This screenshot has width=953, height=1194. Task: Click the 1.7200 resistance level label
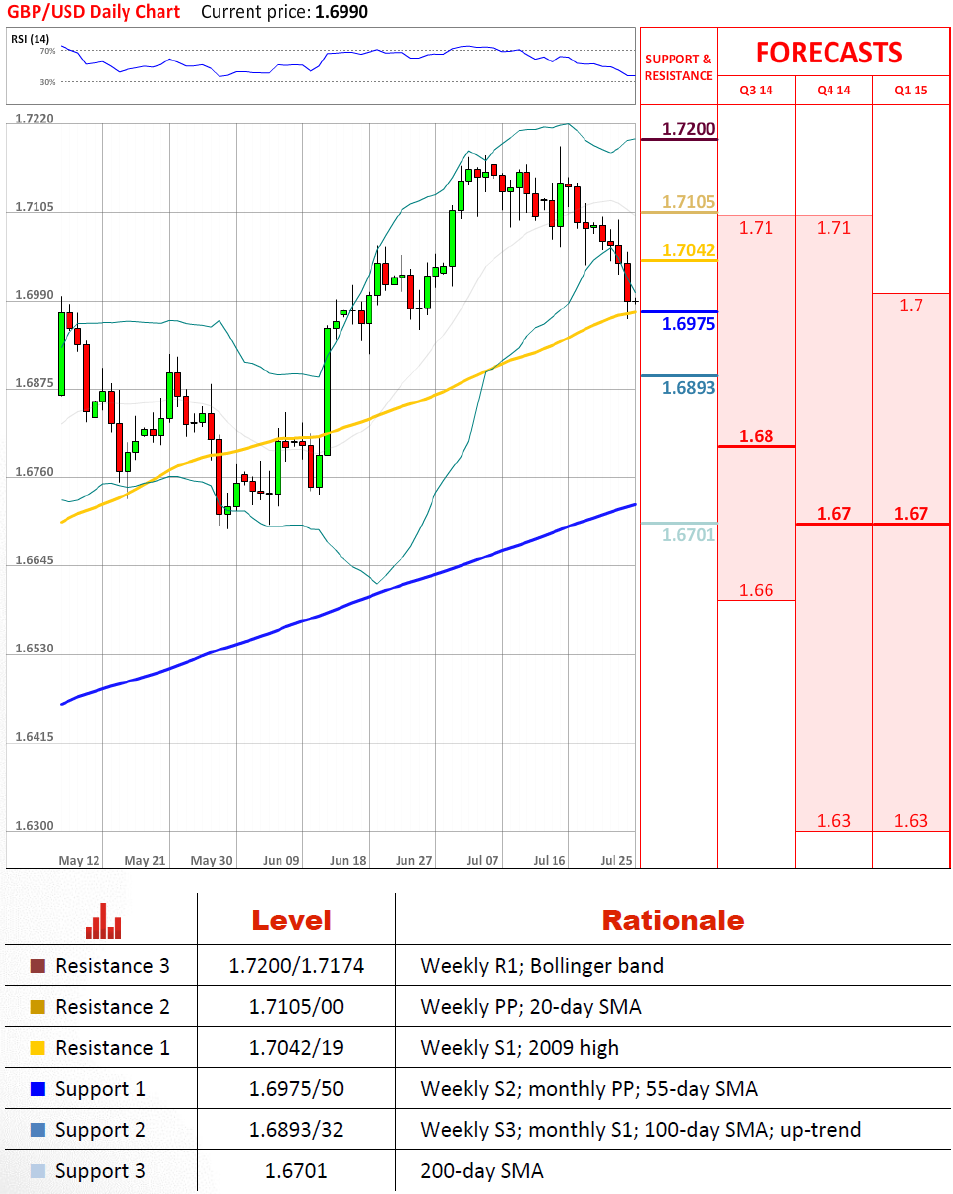pos(690,128)
